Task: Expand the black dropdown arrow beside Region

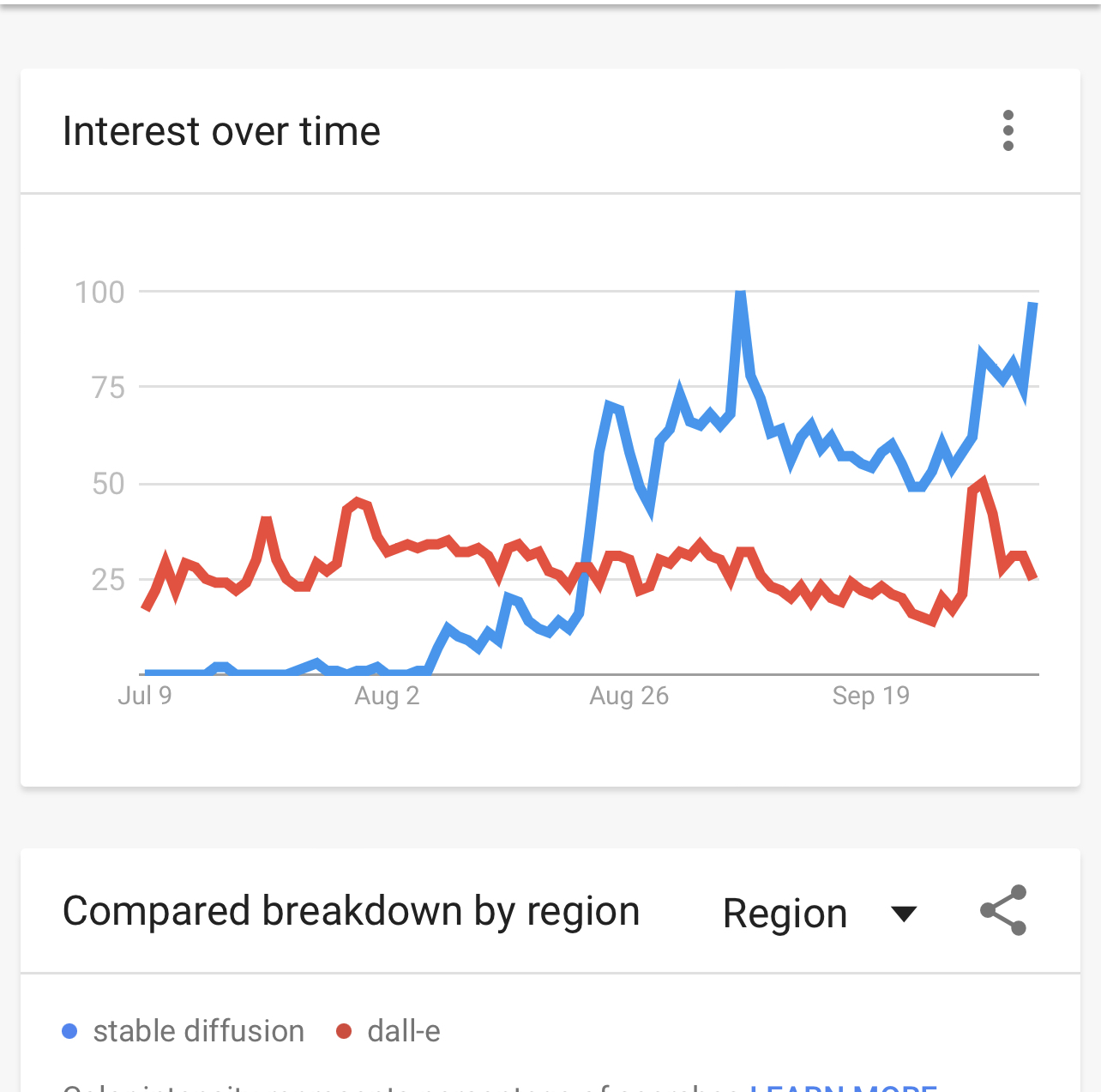Action: point(905,914)
